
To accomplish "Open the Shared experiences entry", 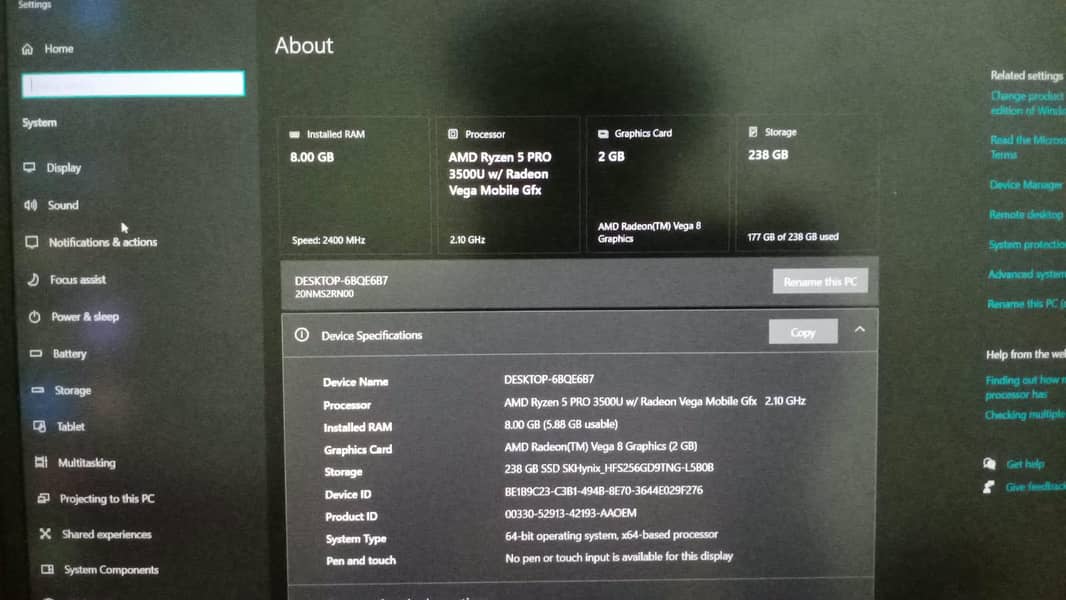I will (x=107, y=534).
